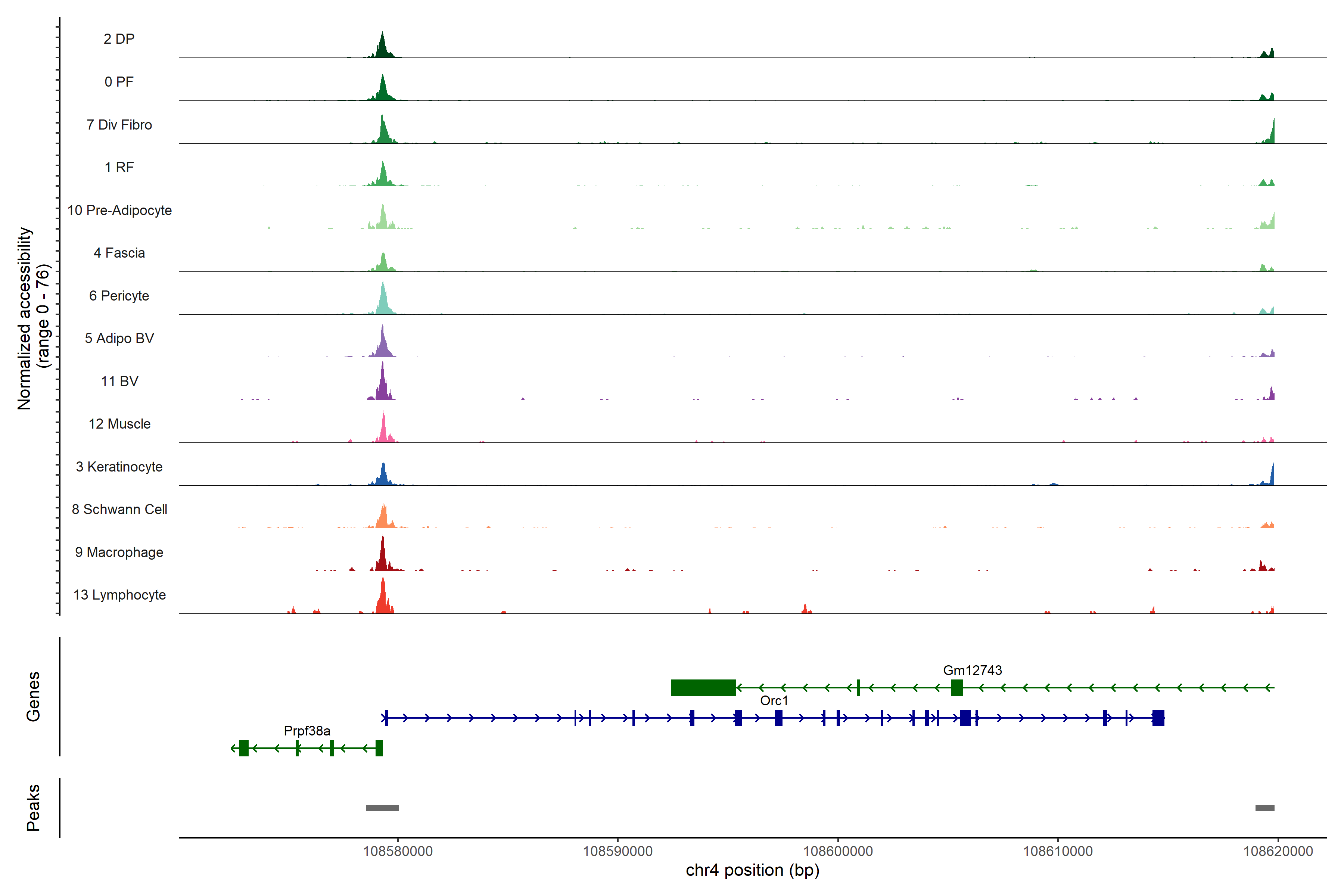Click the 7 Div Fibro track label
Viewport: 1344px width, 896px height.
[x=119, y=125]
